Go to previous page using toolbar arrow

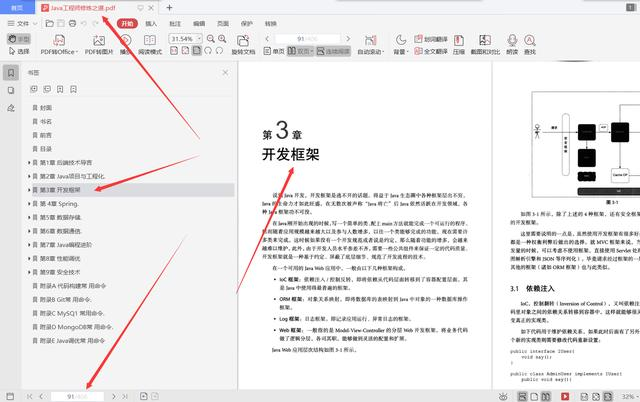coord(267,39)
